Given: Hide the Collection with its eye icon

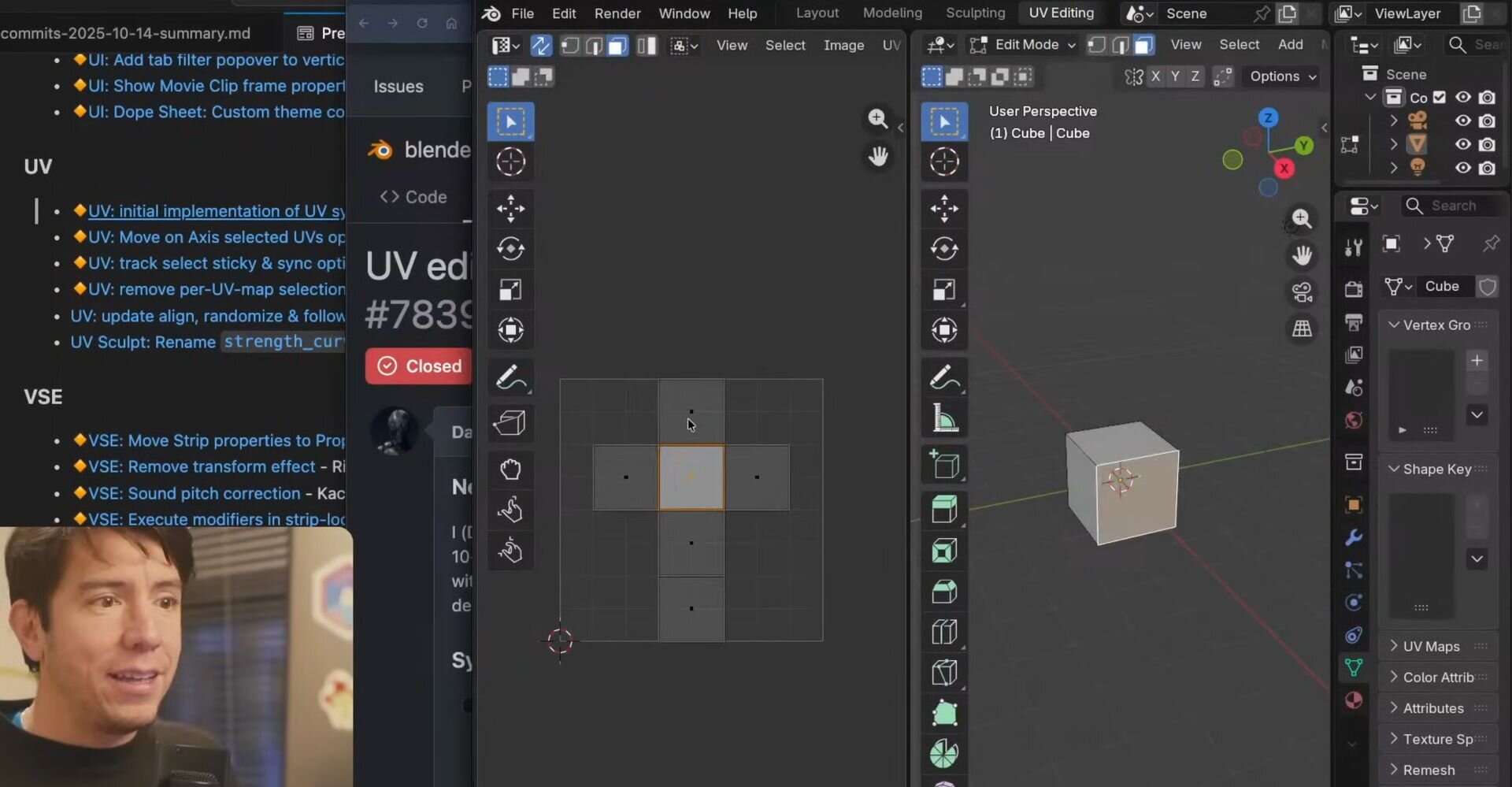Looking at the screenshot, I should click(x=1462, y=98).
